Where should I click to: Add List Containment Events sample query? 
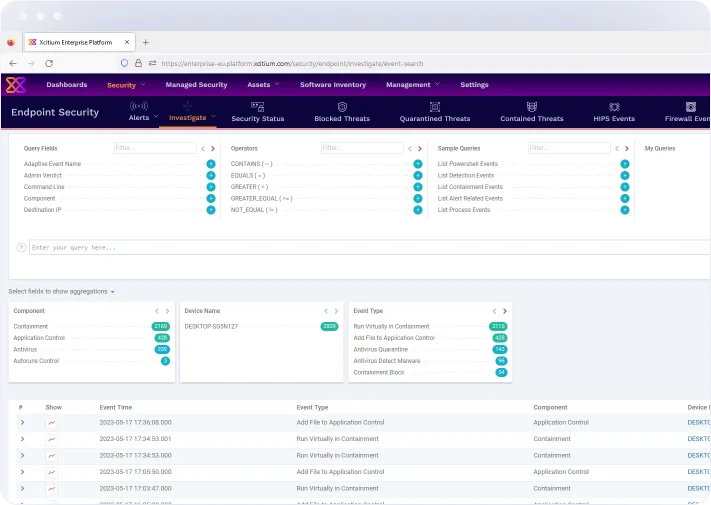[x=625, y=187]
